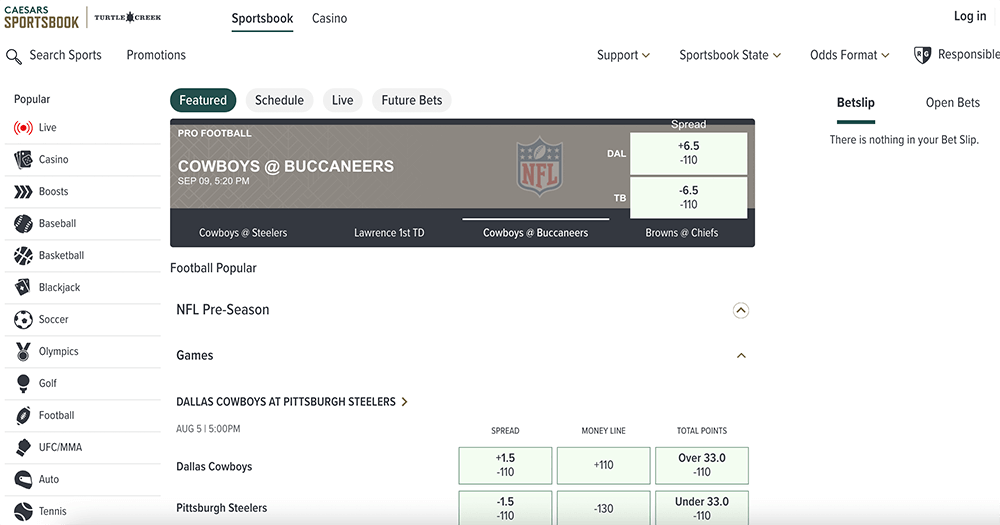Open the Odds Format dropdown
Image resolution: width=1000 pixels, height=525 pixels.
click(x=849, y=55)
